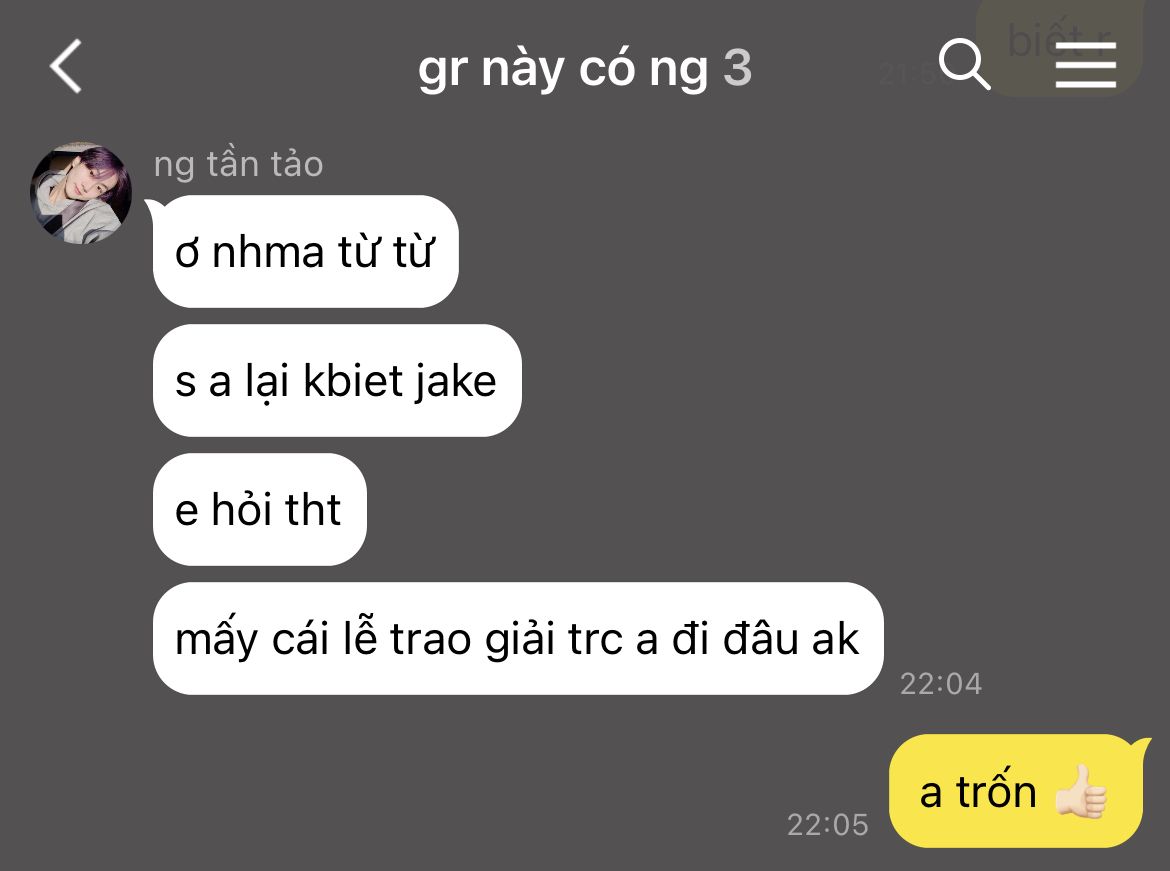This screenshot has width=1170, height=871.
Task: Tap the faded "21:5" timestamp behind the header
Action: tap(907, 73)
